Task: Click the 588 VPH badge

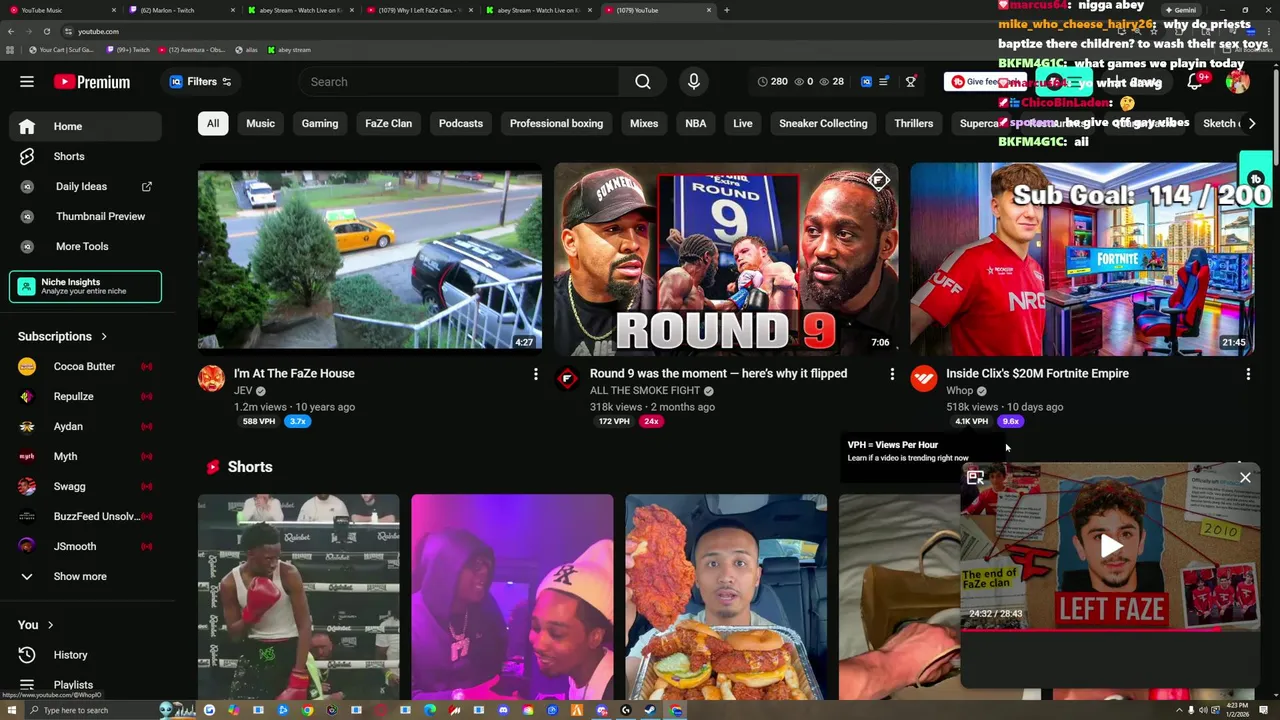Action: [x=258, y=422]
